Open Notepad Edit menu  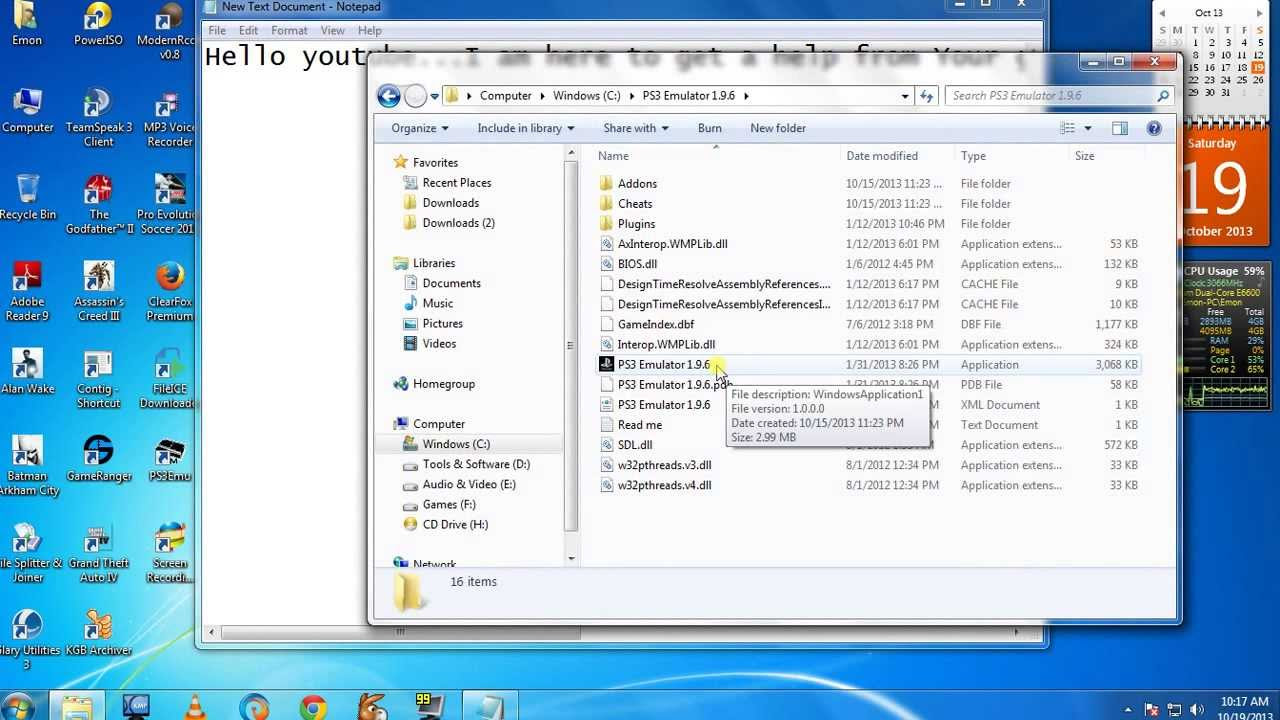pyautogui.click(x=249, y=31)
